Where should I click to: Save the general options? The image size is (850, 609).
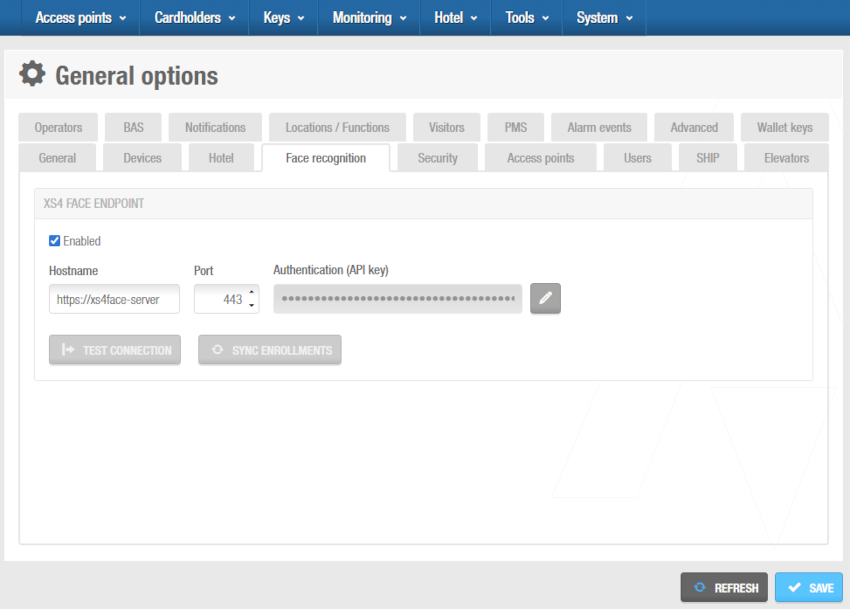(x=809, y=588)
